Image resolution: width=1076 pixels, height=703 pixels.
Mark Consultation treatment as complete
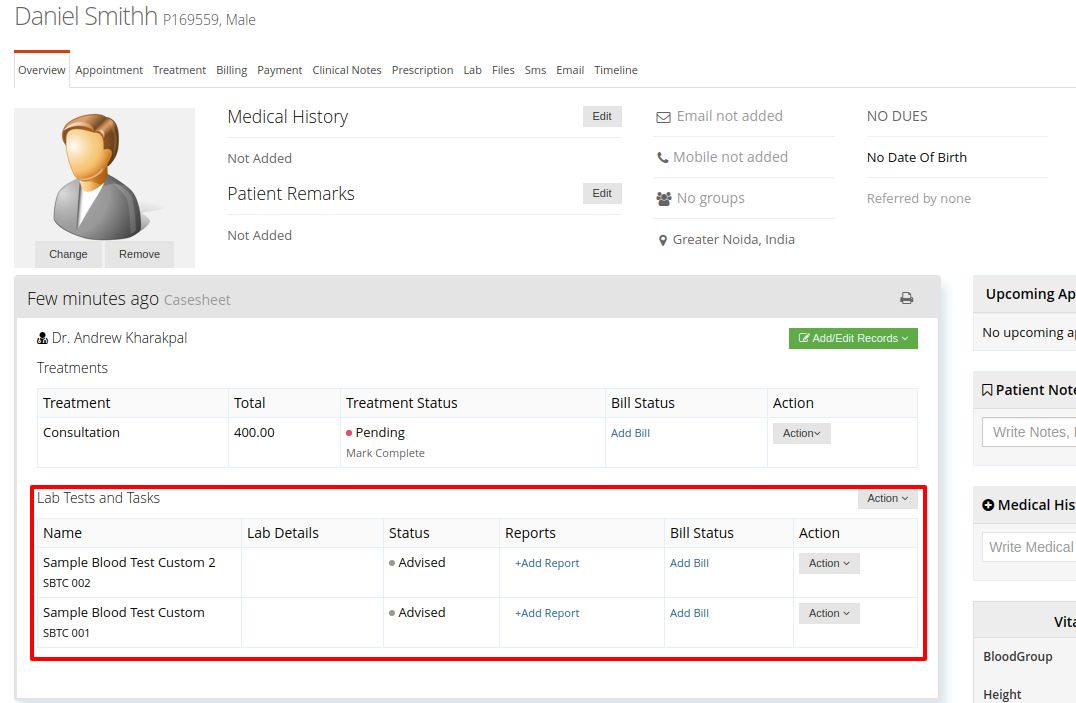point(385,453)
